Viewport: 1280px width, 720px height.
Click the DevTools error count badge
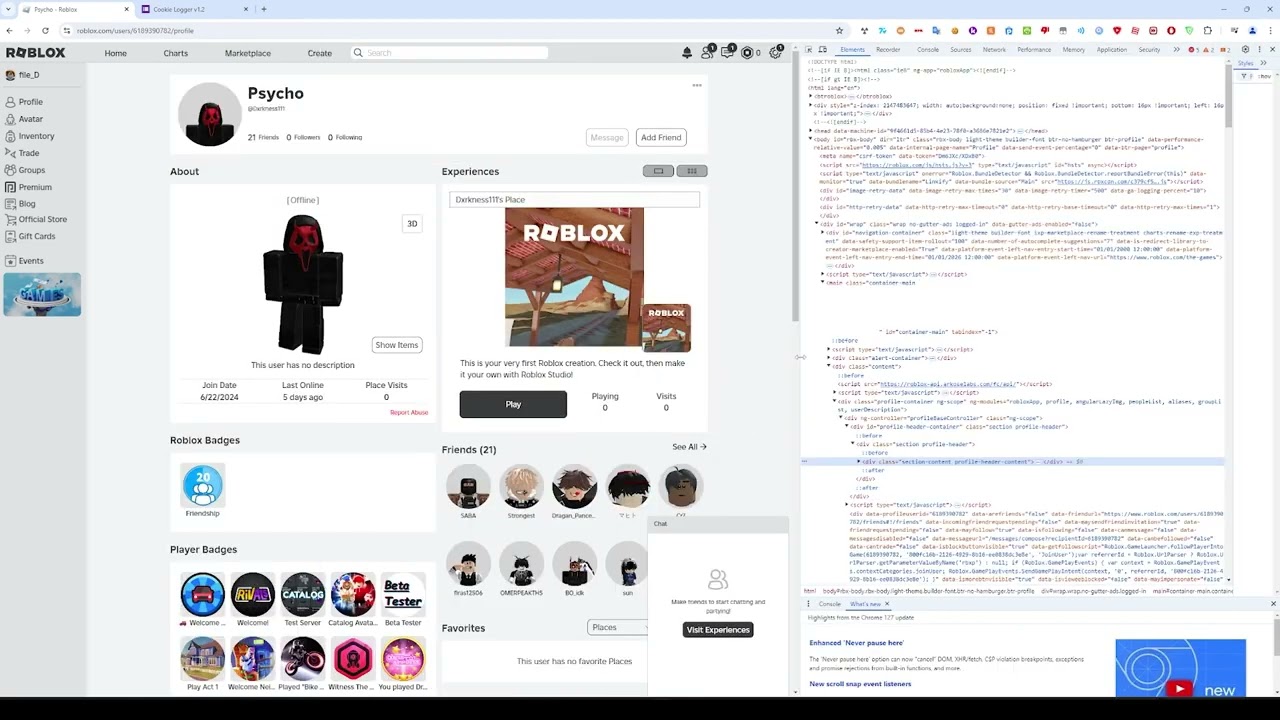pos(1194,49)
